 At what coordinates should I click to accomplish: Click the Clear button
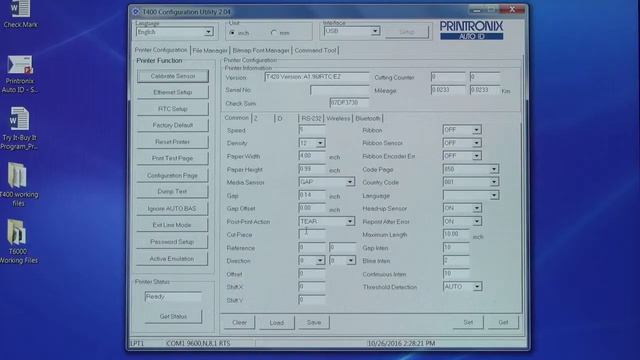(239, 322)
